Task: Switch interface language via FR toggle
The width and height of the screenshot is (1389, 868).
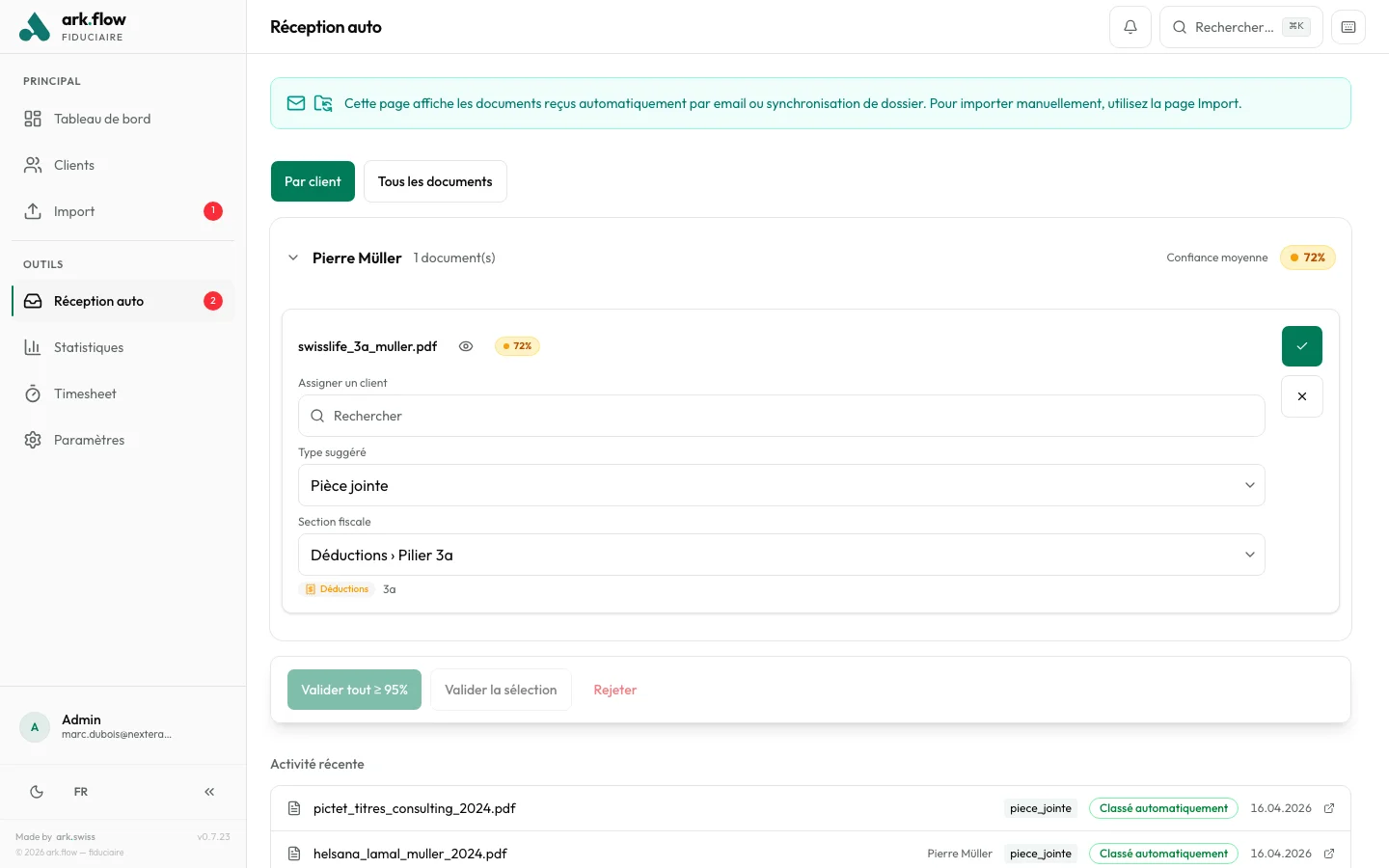Action: 80,791
